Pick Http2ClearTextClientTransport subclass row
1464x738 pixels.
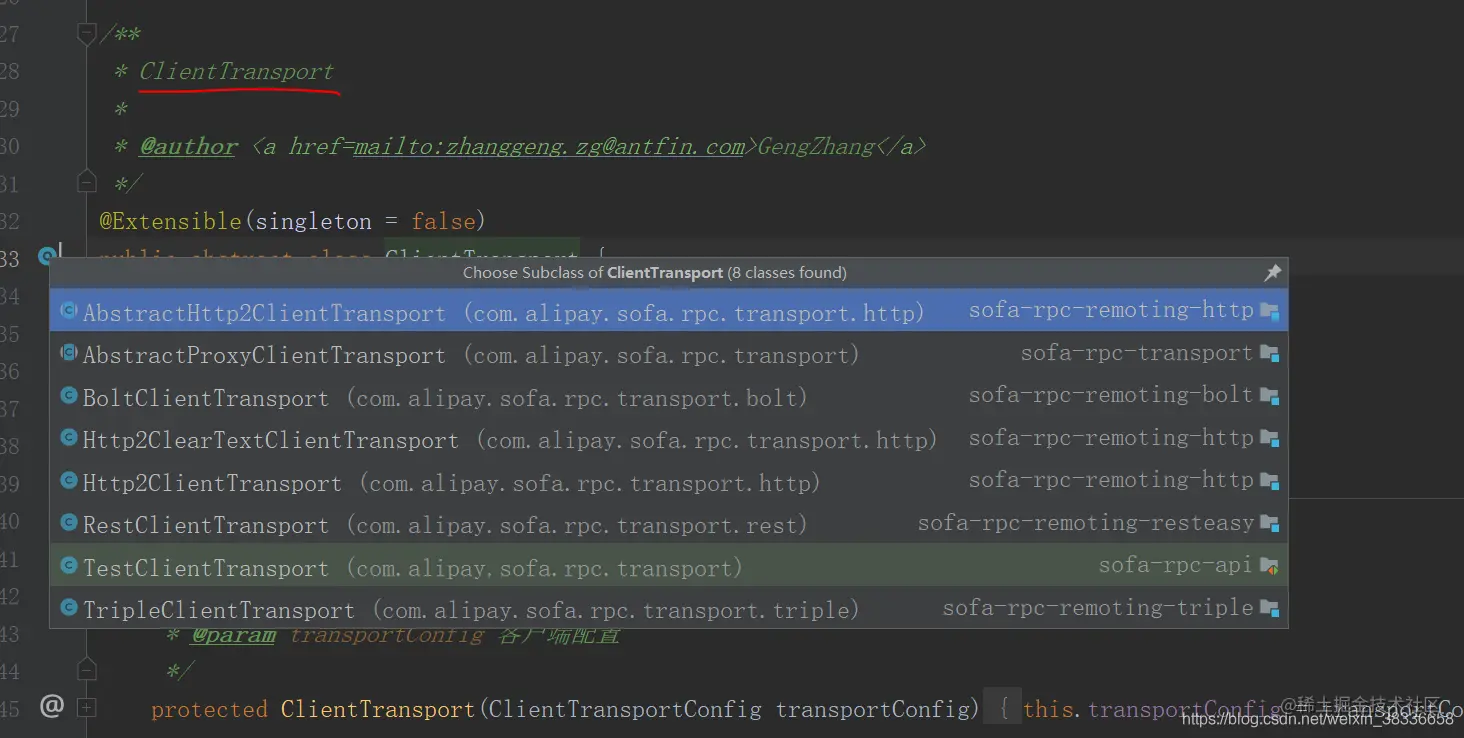pos(669,439)
